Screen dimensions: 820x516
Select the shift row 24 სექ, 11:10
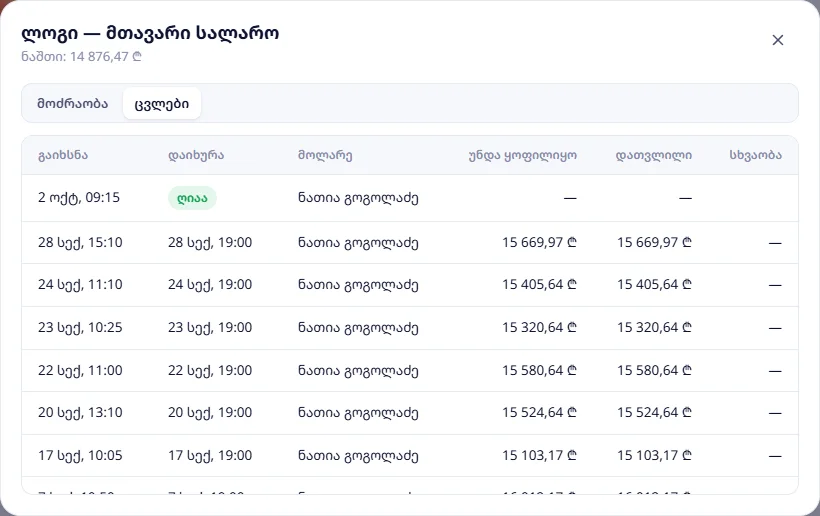click(x=410, y=285)
